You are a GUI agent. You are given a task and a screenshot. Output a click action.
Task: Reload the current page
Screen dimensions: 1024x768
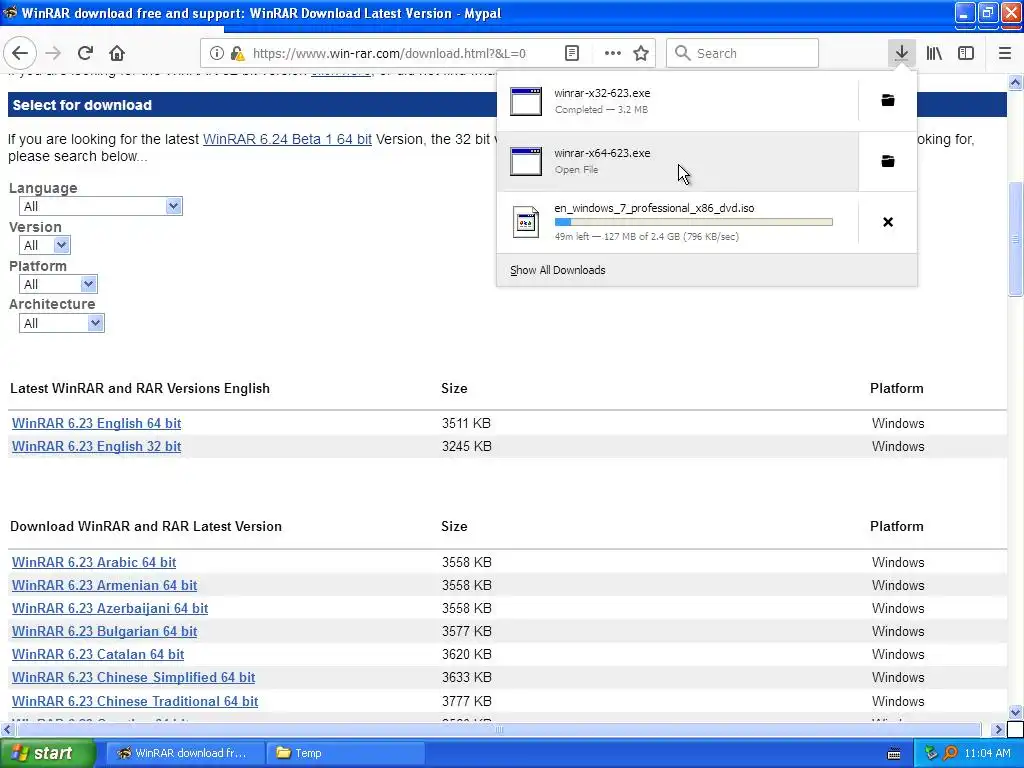click(x=85, y=53)
